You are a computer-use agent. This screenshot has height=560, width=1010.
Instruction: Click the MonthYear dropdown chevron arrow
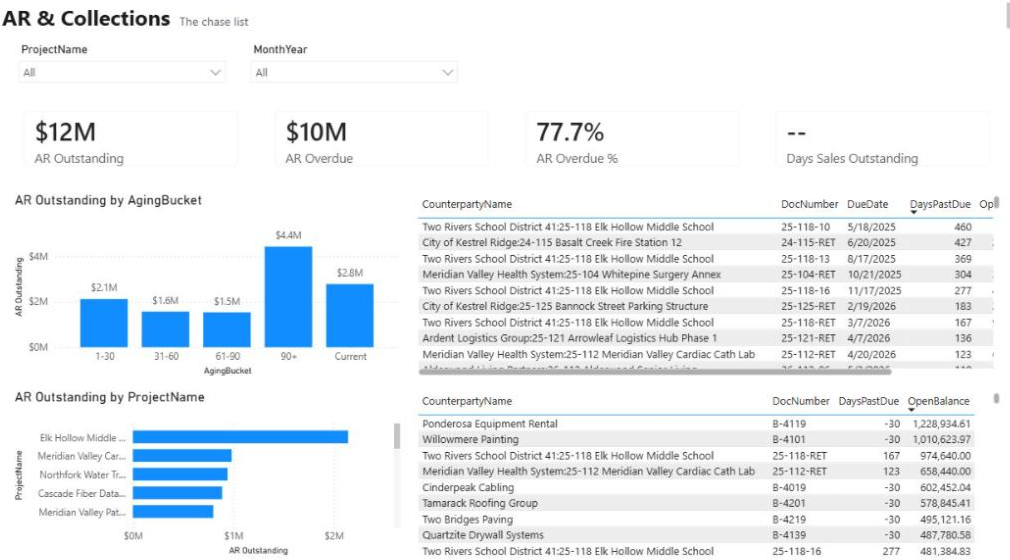447,72
